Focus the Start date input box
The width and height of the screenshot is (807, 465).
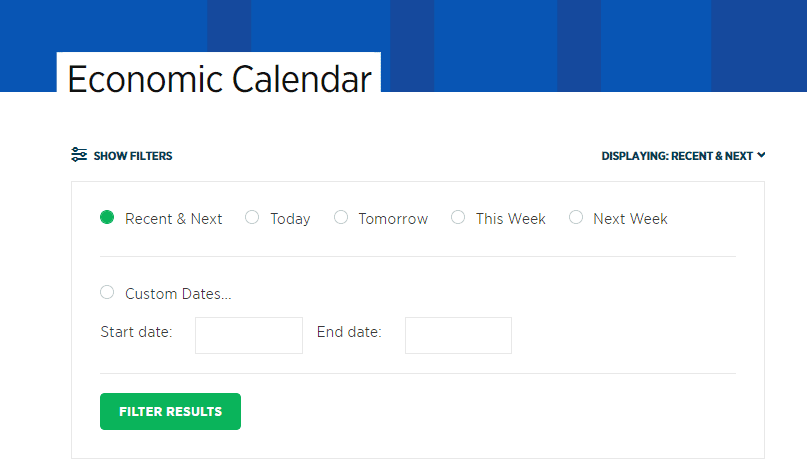tap(249, 335)
